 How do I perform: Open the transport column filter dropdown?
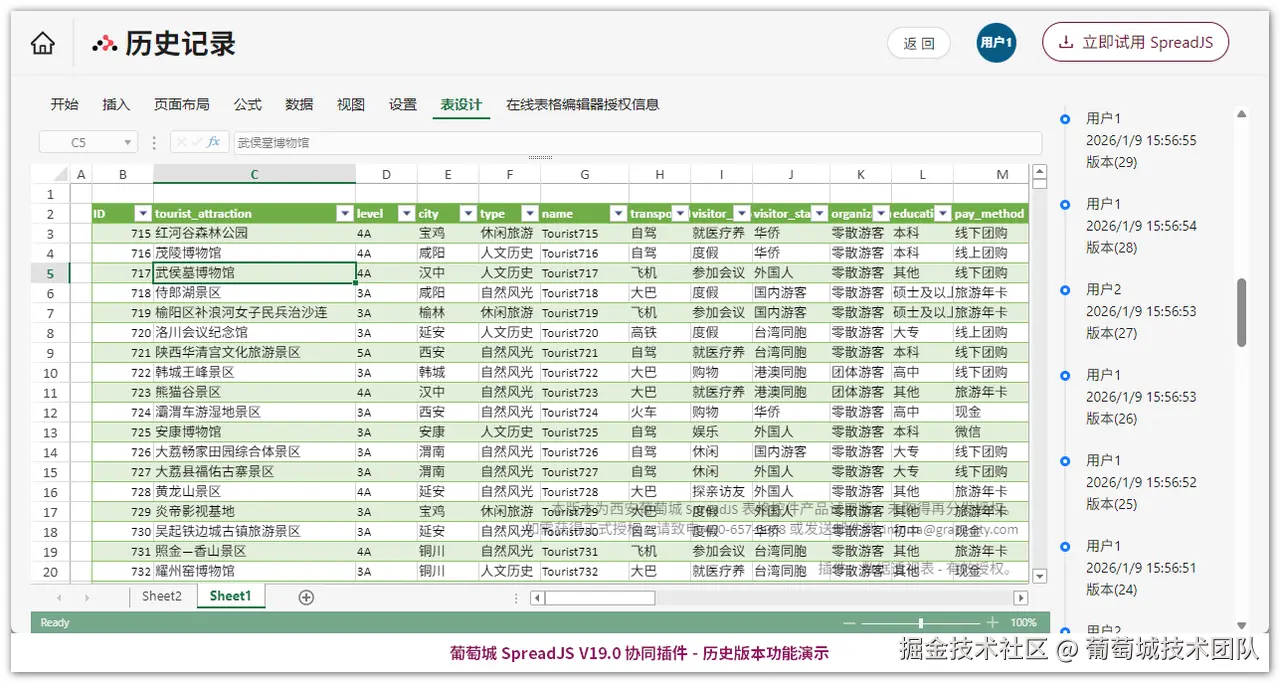click(680, 213)
